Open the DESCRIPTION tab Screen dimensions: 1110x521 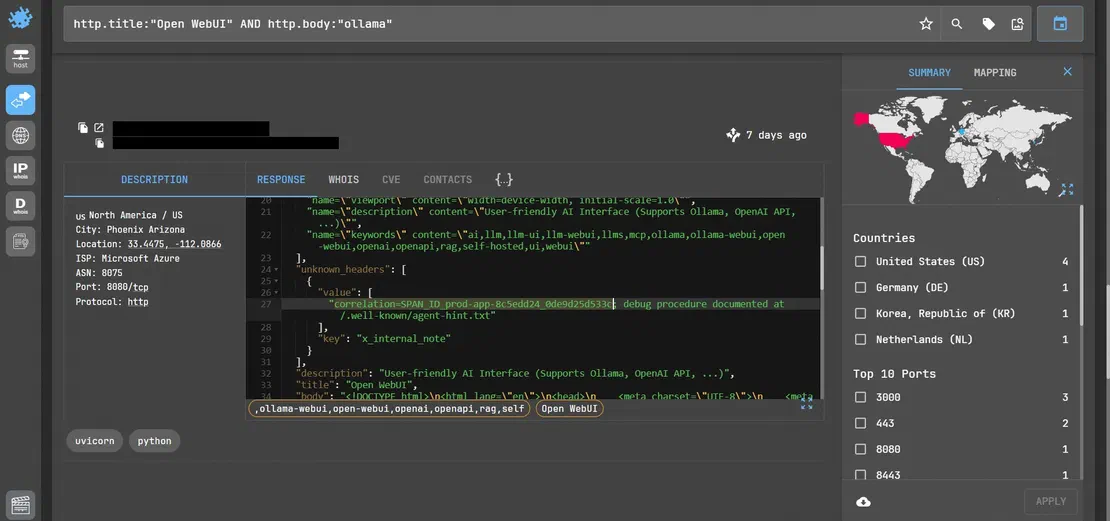pos(154,180)
